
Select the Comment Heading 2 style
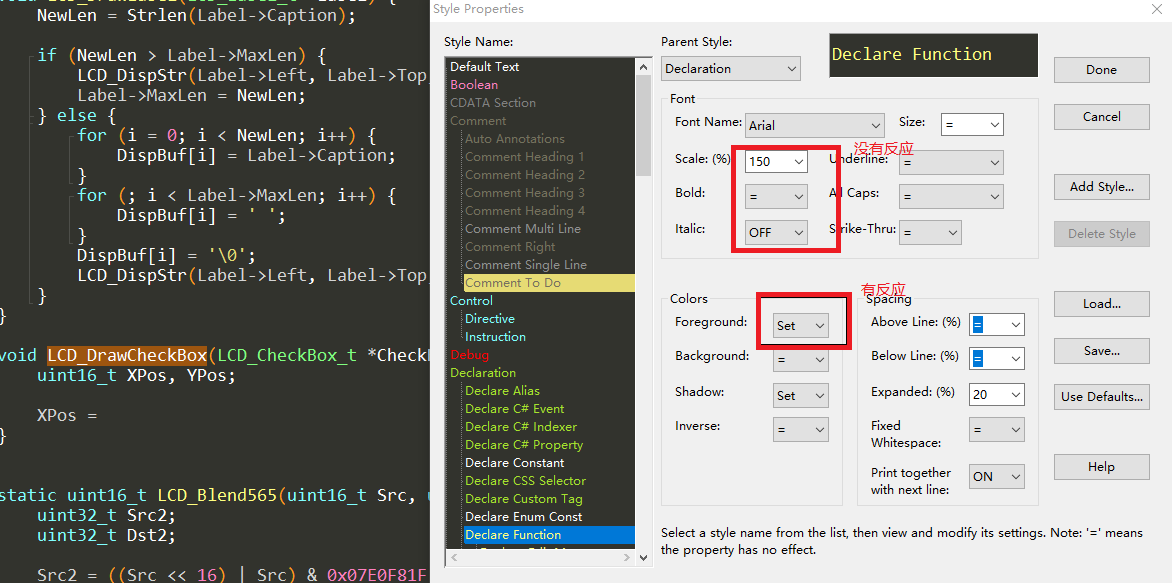point(525,174)
